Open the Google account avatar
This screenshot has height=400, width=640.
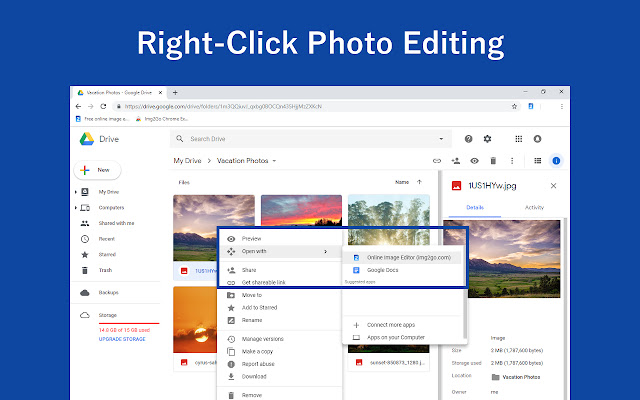point(538,139)
